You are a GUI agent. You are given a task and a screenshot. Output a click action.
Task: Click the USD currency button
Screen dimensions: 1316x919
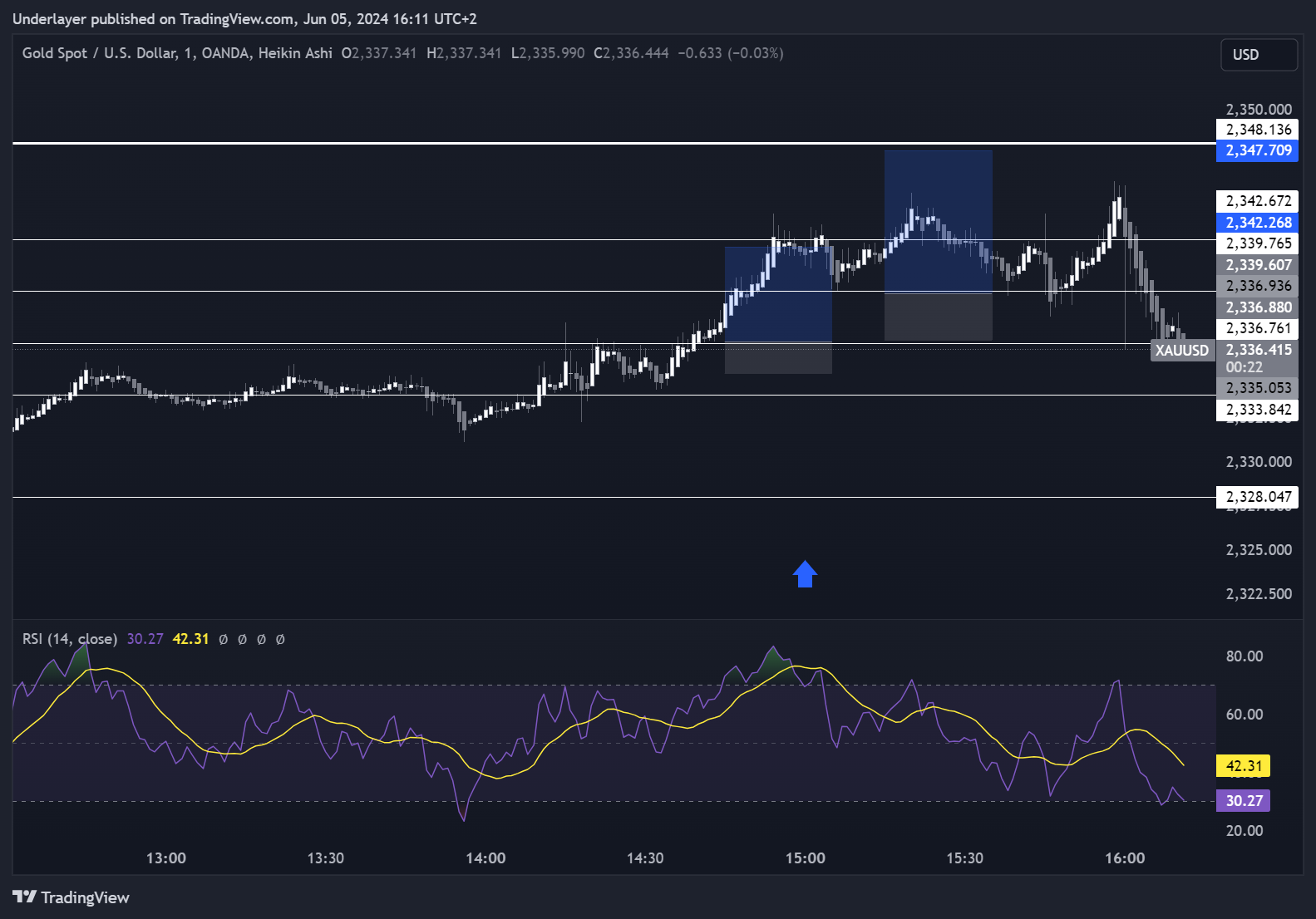(1259, 55)
